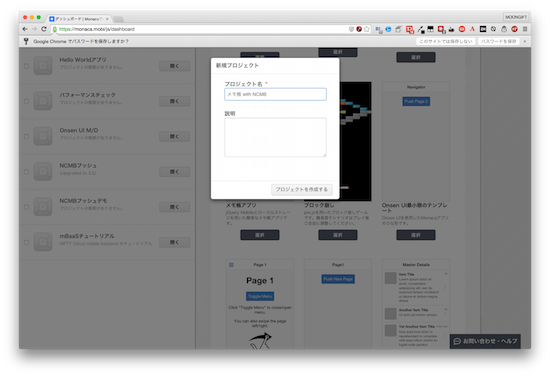The width and height of the screenshot is (550, 376).
Task: Click 選択 under Onsen UI最小限のテンプレート
Action: pyautogui.click(x=416, y=235)
